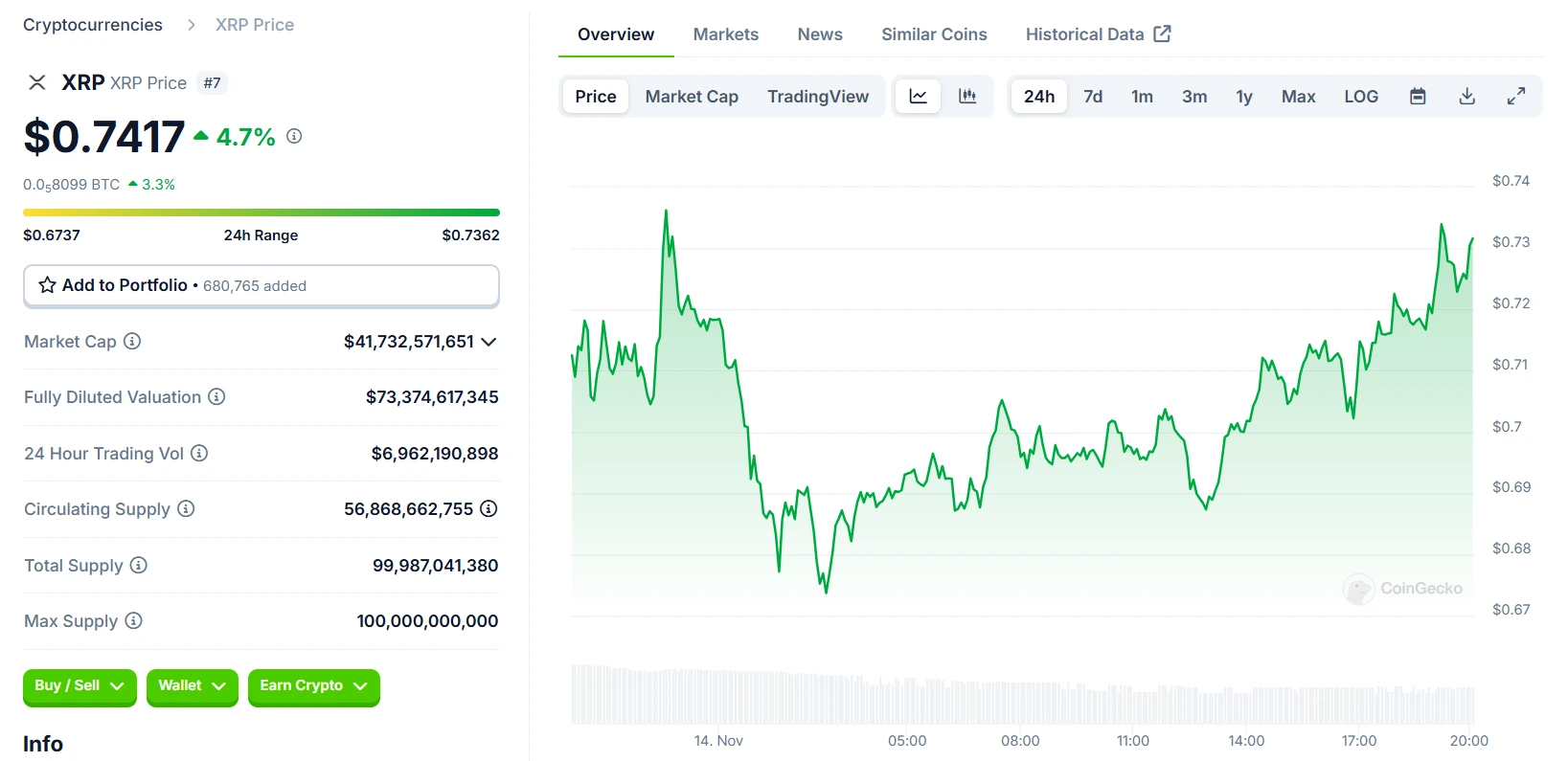Click external link icon of Historical Data

pos(1162,34)
